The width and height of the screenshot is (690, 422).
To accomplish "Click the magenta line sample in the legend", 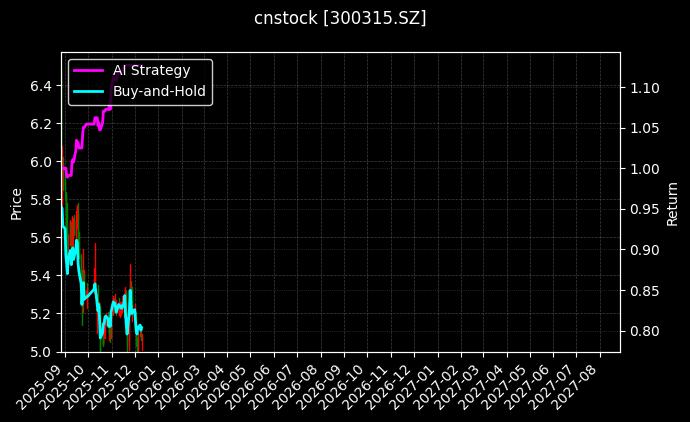I will (x=88, y=70).
